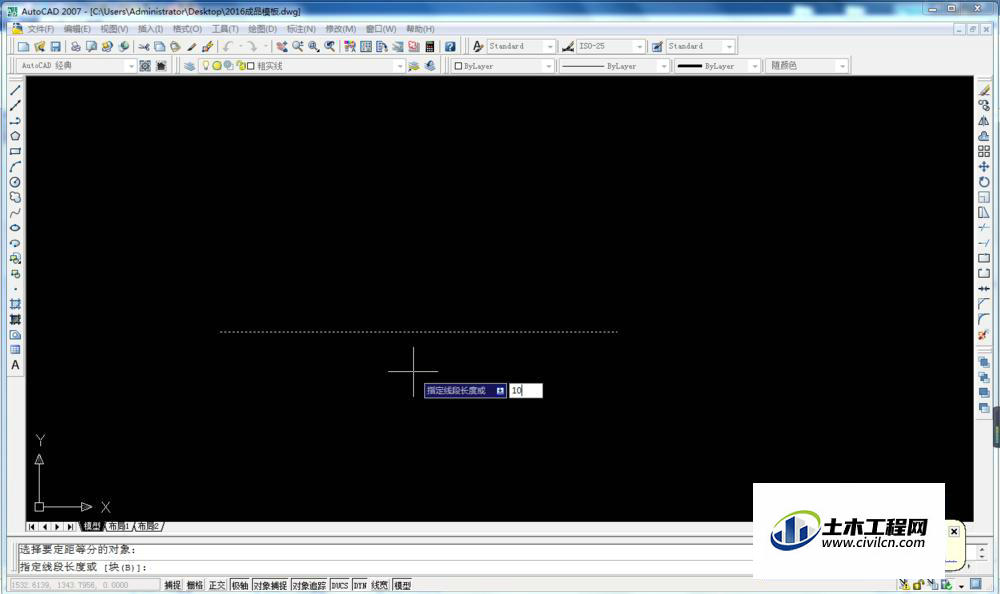
Task: Open the ByLayer color control dropdown
Action: point(548,66)
